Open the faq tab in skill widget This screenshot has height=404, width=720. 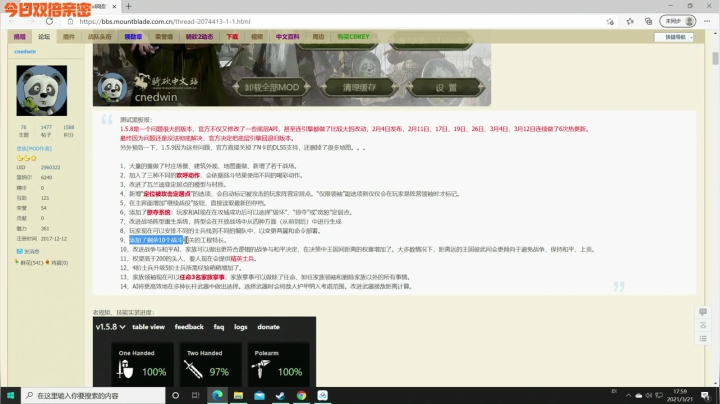click(219, 327)
